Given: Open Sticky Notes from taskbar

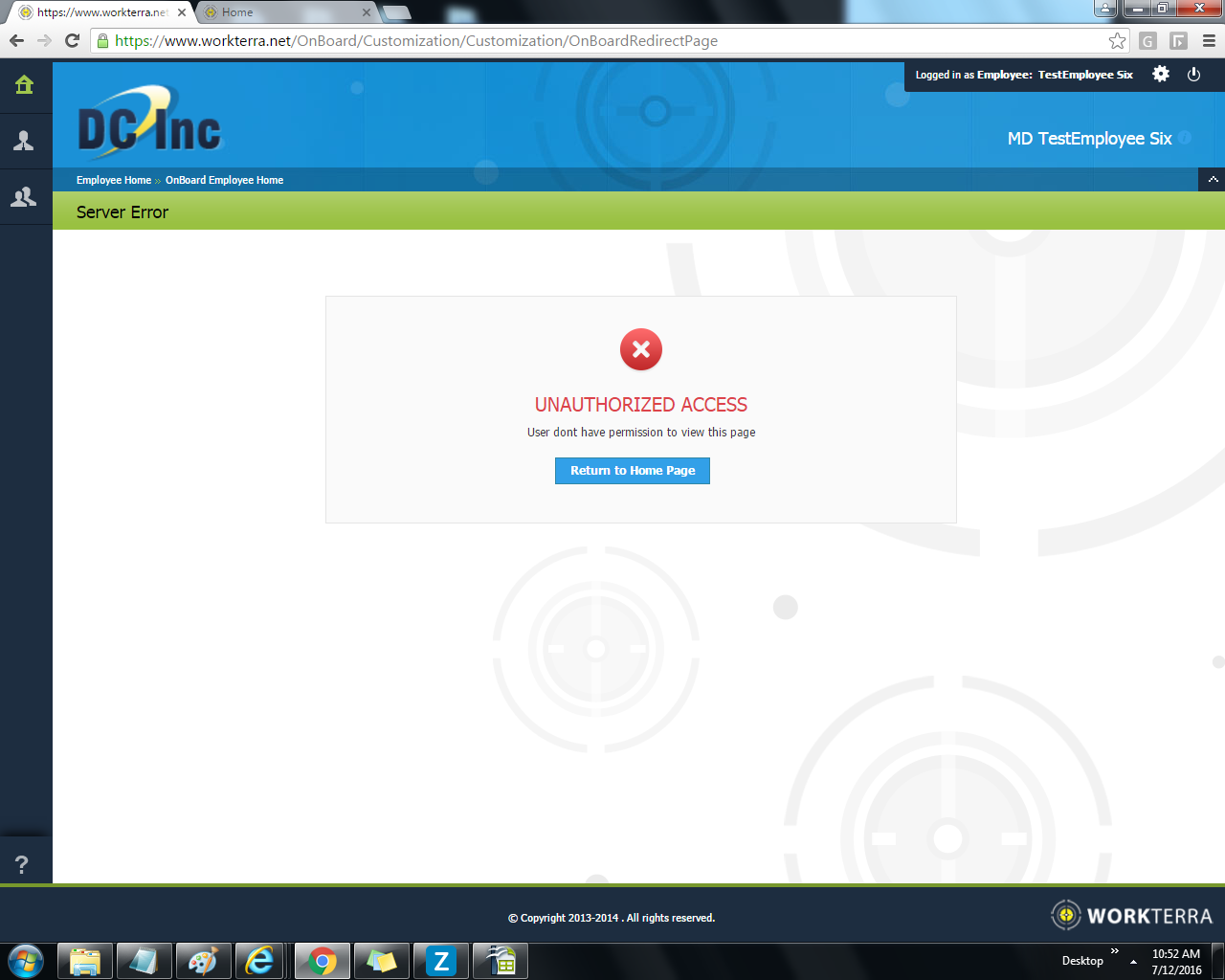Looking at the screenshot, I should click(x=382, y=961).
